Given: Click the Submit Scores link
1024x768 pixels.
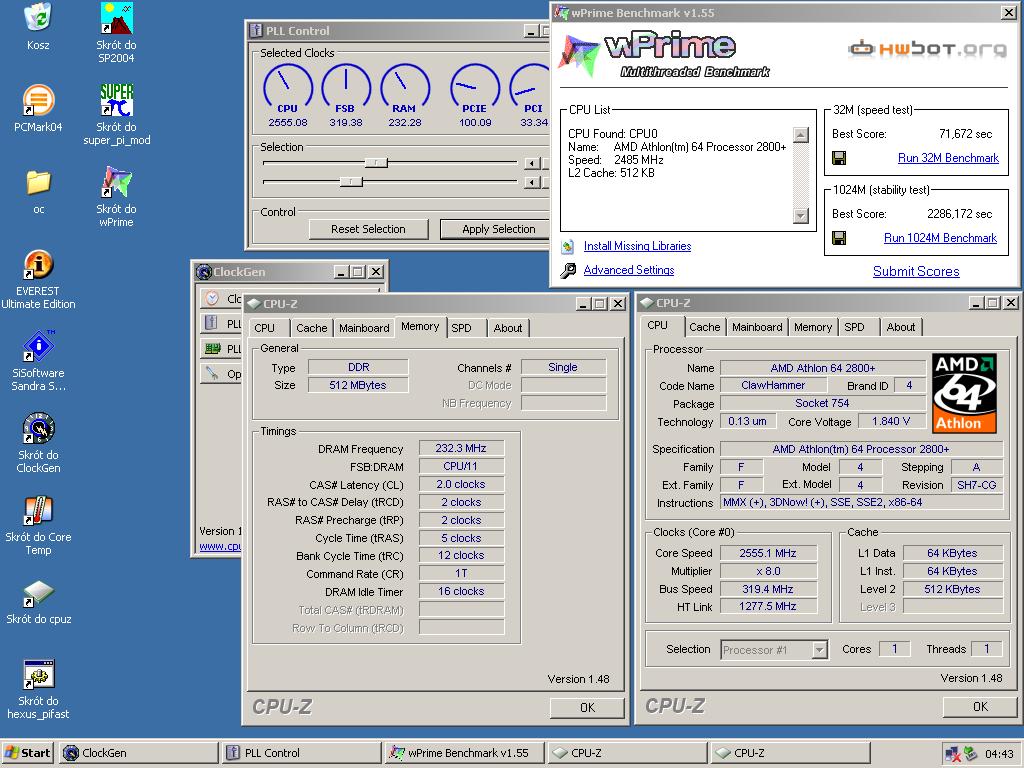Looking at the screenshot, I should click(x=916, y=272).
